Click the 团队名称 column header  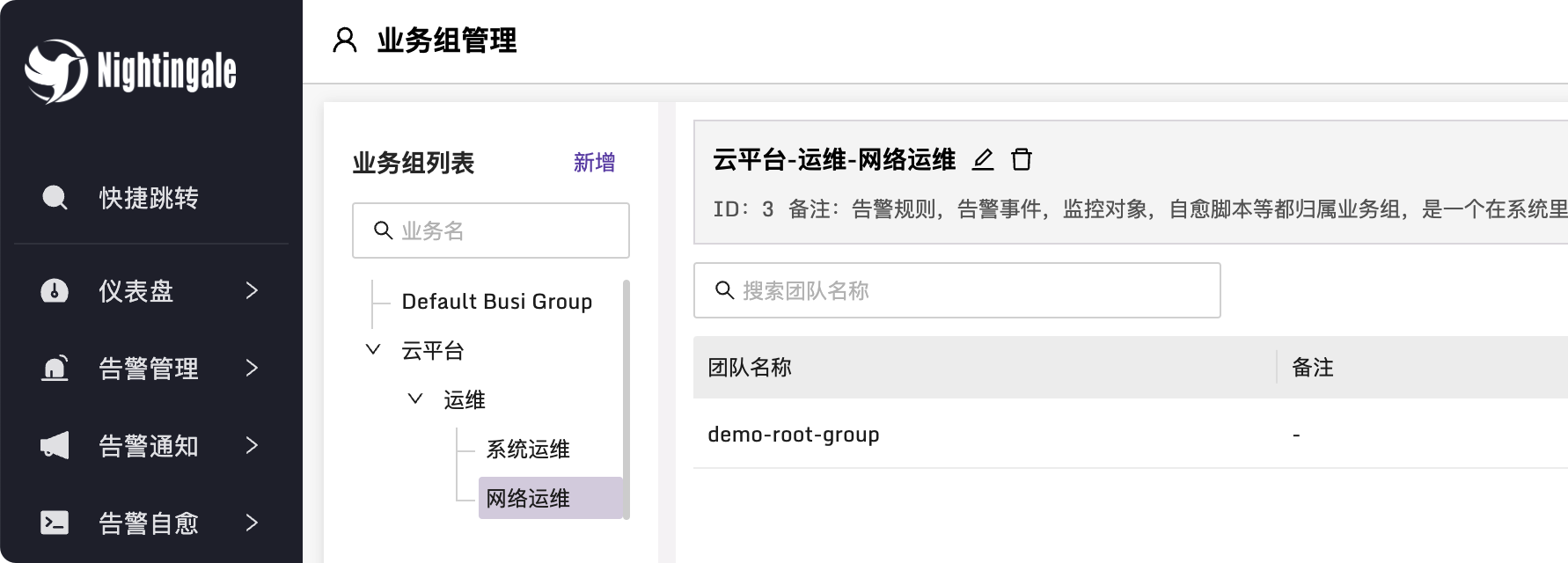pyautogui.click(x=750, y=367)
